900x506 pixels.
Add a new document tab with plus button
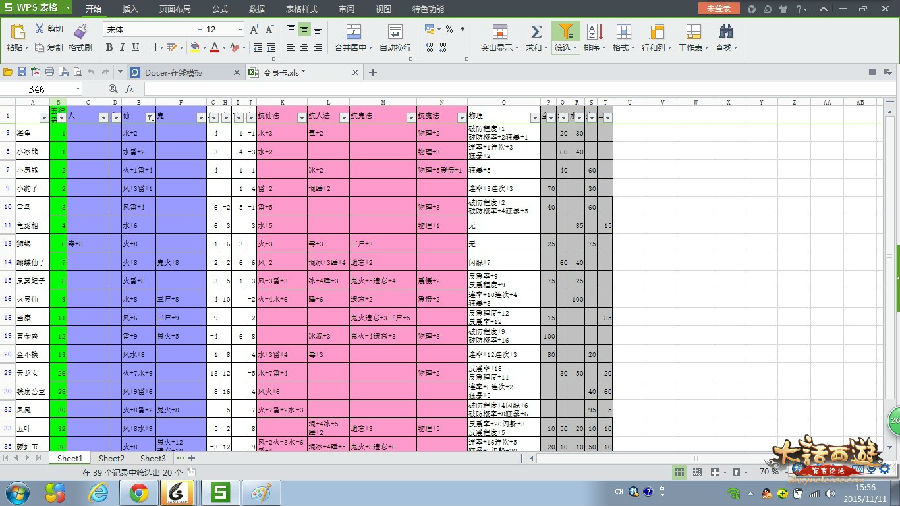373,72
